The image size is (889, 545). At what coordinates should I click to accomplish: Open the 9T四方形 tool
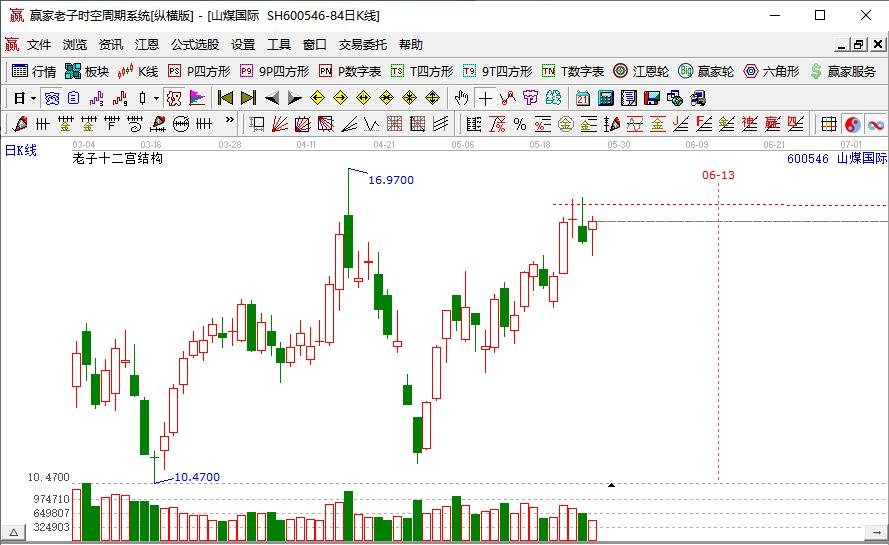(x=497, y=71)
